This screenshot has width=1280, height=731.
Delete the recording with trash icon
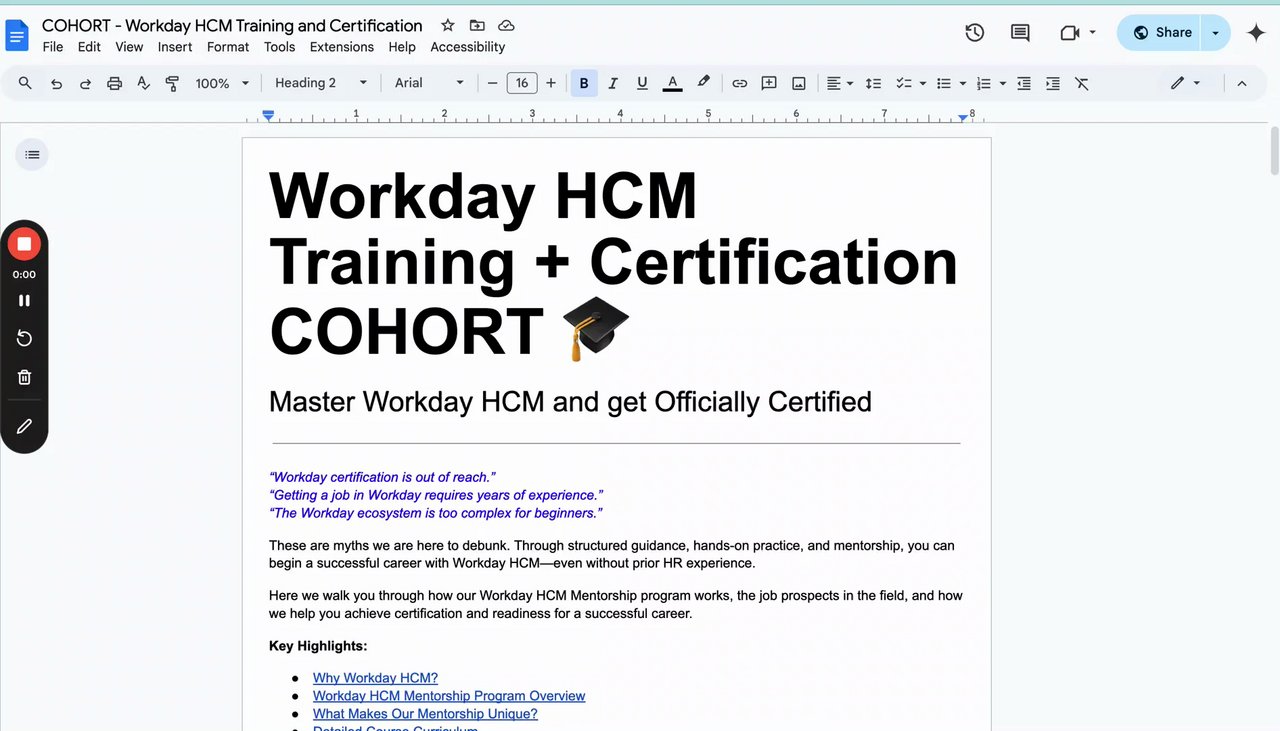(24, 377)
